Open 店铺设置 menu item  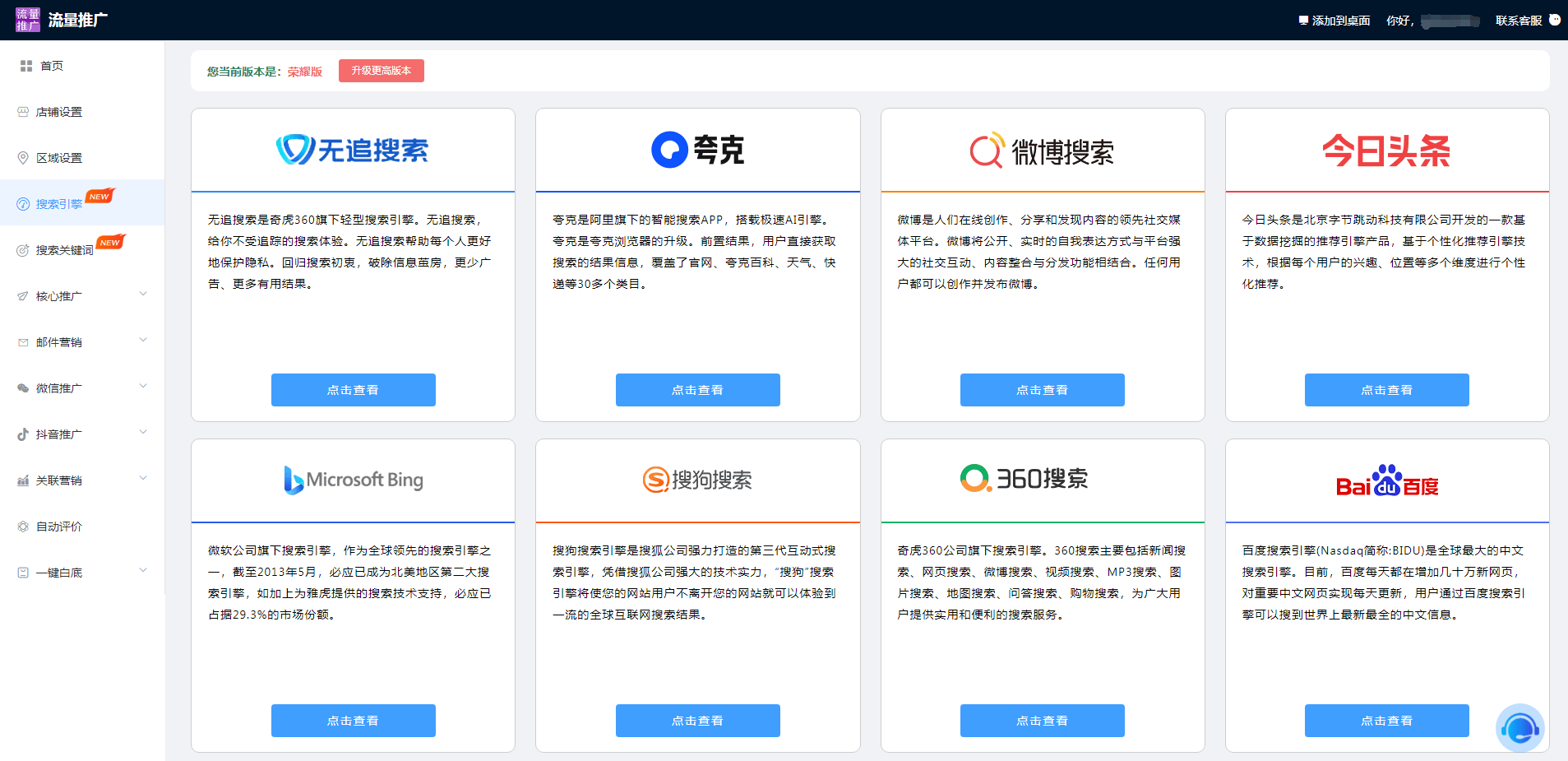coord(82,112)
